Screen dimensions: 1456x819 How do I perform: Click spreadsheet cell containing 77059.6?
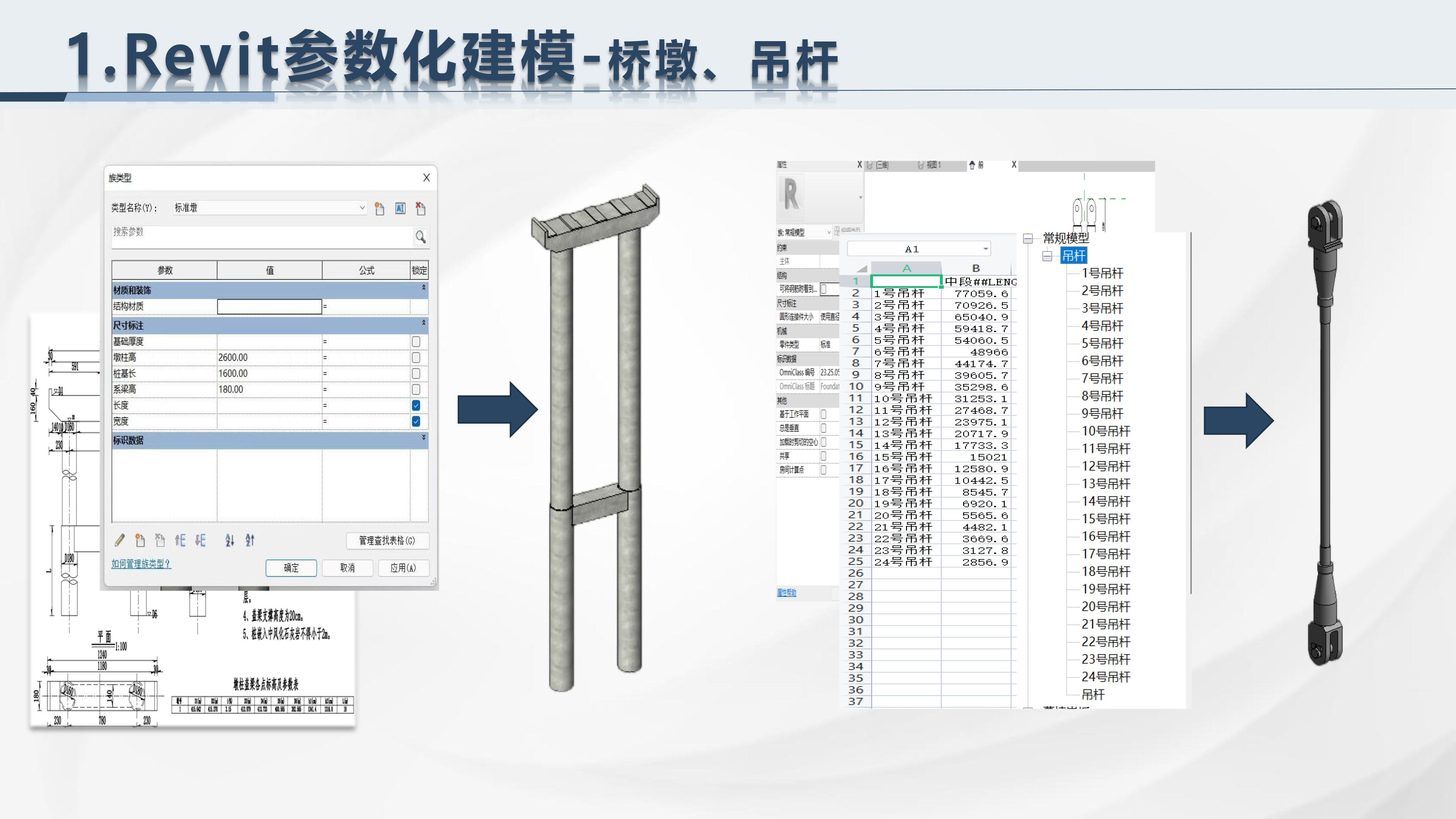point(976,293)
